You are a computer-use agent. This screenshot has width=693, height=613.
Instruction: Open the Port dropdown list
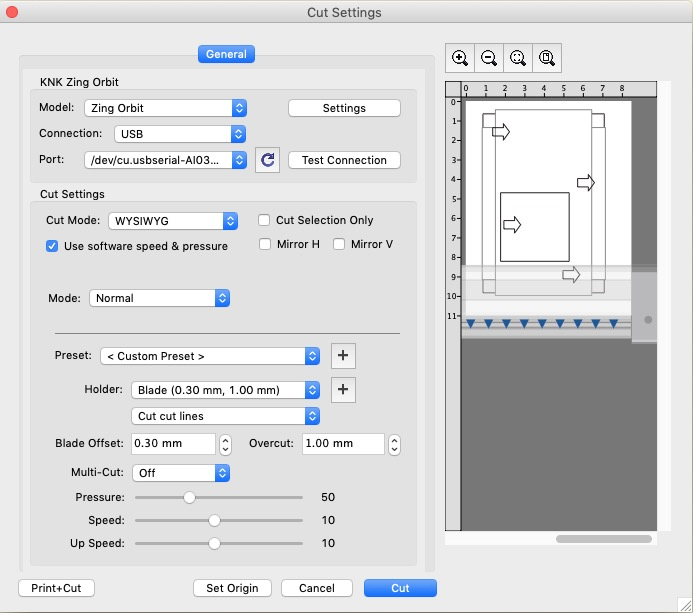tap(165, 160)
